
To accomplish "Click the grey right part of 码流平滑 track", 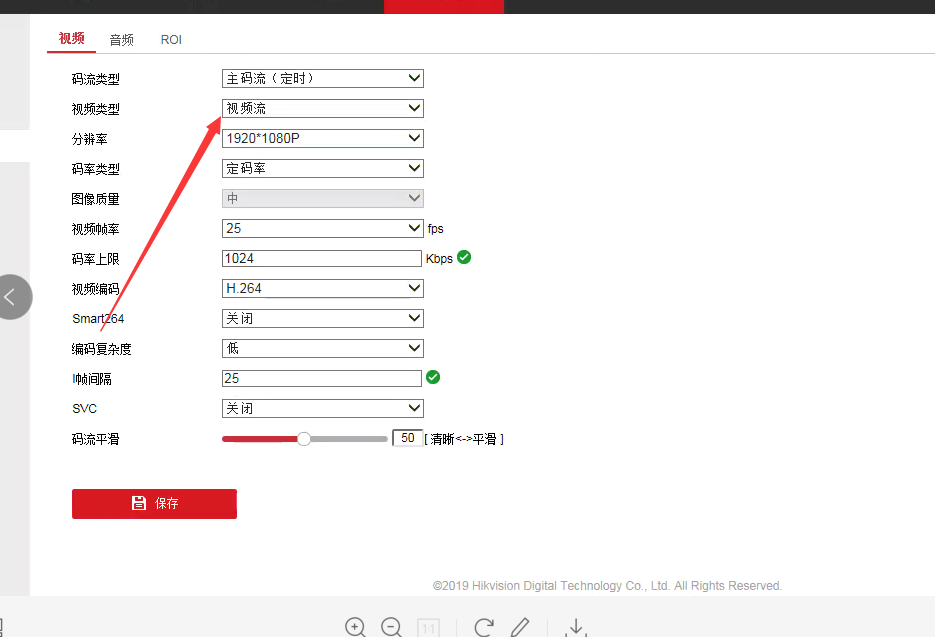I will (x=349, y=439).
